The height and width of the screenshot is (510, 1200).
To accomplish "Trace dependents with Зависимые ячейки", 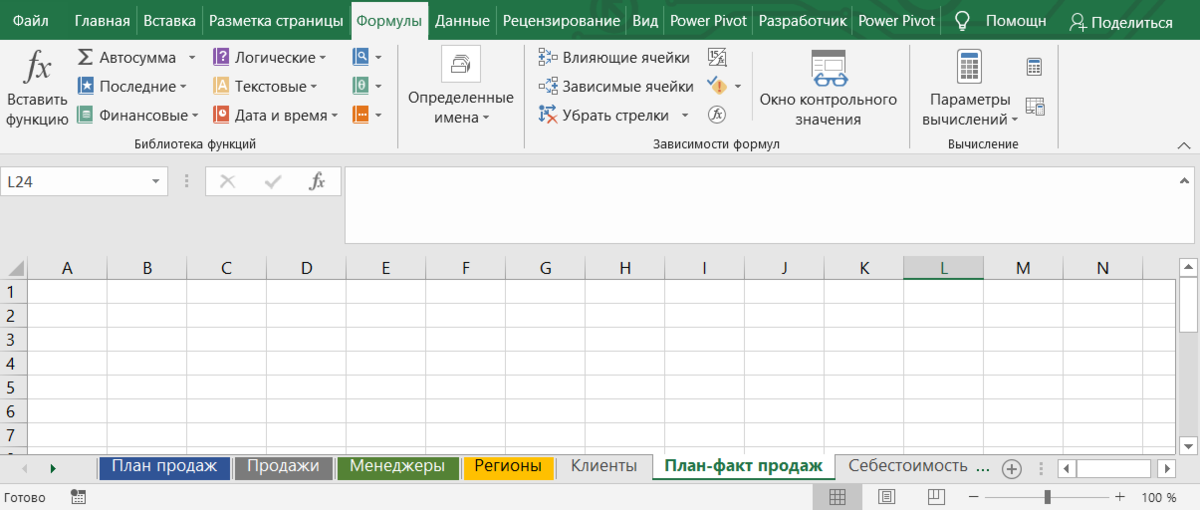I will click(x=616, y=87).
